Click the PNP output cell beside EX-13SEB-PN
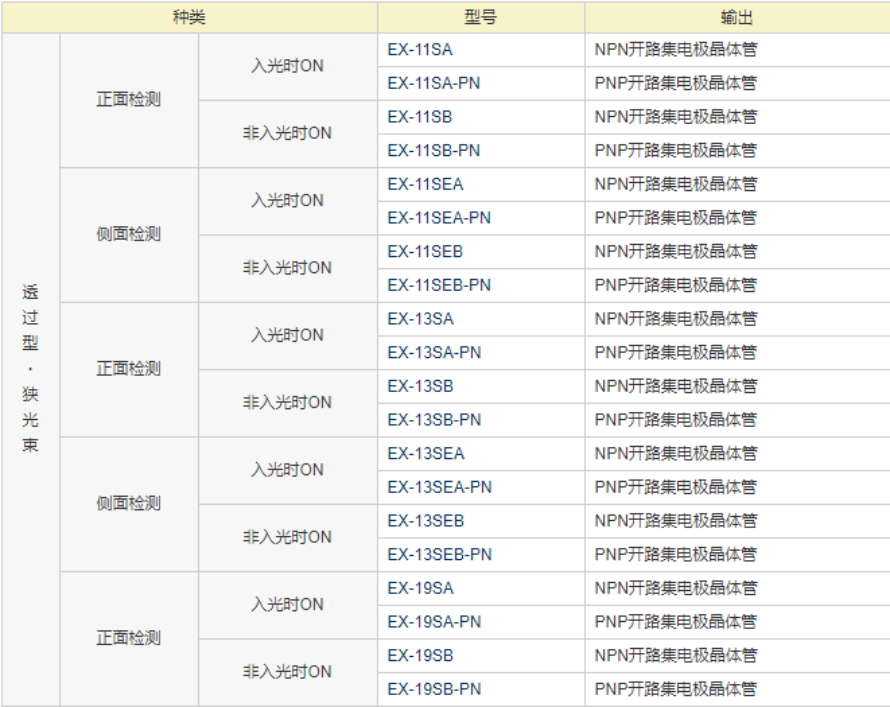The width and height of the screenshot is (890, 707). pyautogui.click(x=676, y=555)
